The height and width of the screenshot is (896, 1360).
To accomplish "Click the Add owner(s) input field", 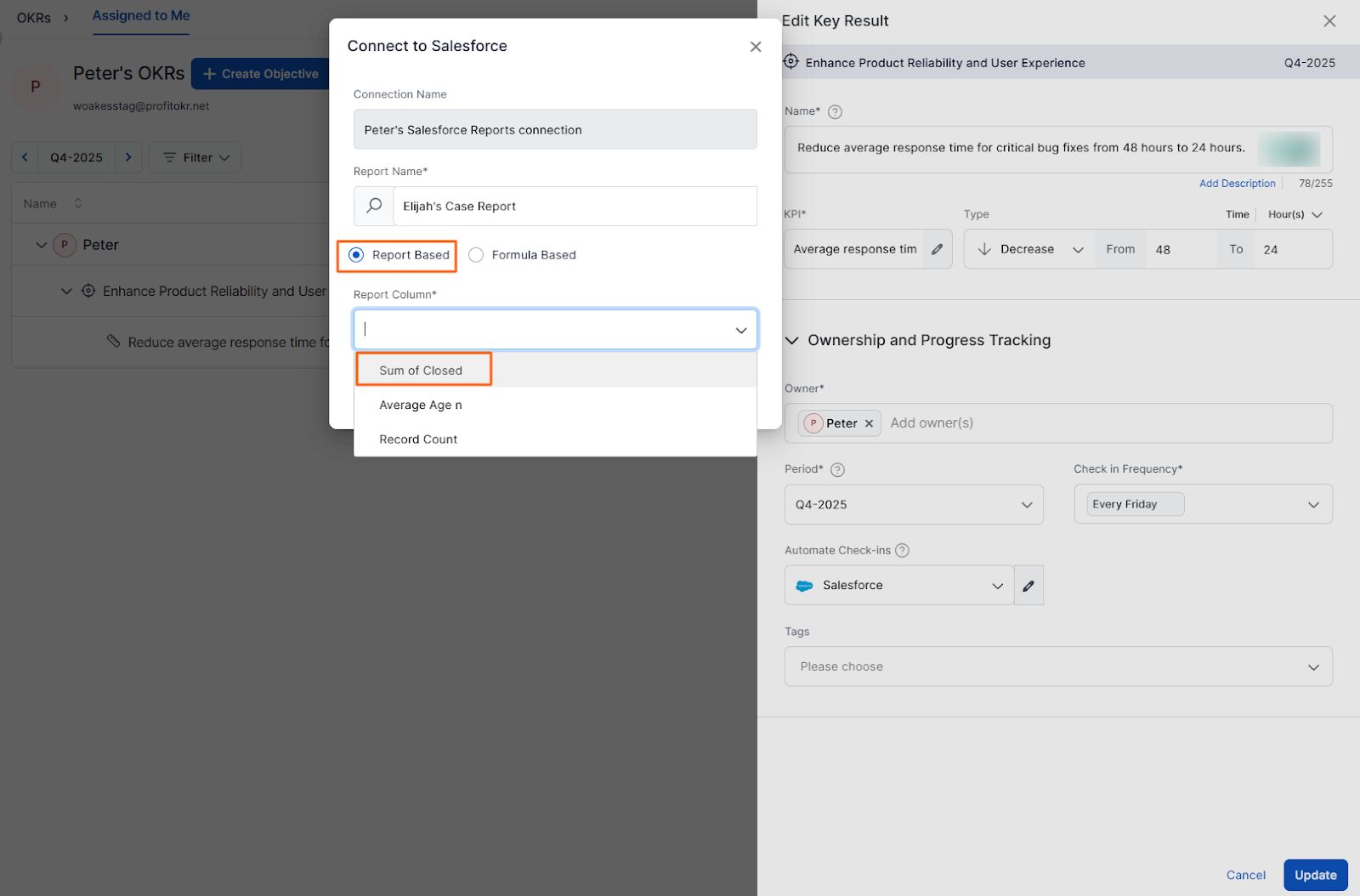I will click(x=1105, y=423).
